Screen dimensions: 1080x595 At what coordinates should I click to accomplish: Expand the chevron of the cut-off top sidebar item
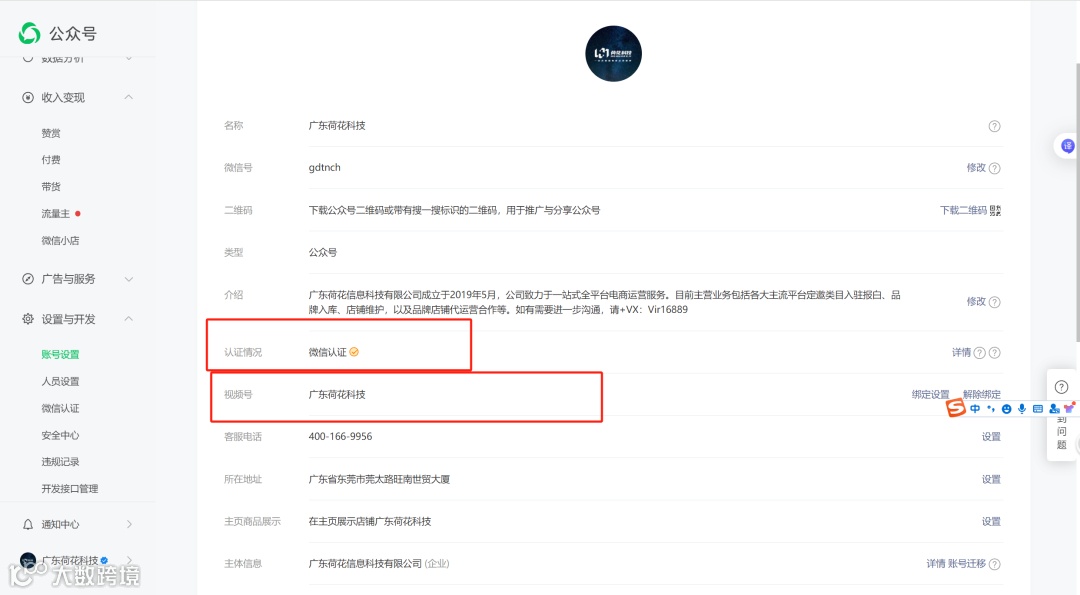pos(129,59)
